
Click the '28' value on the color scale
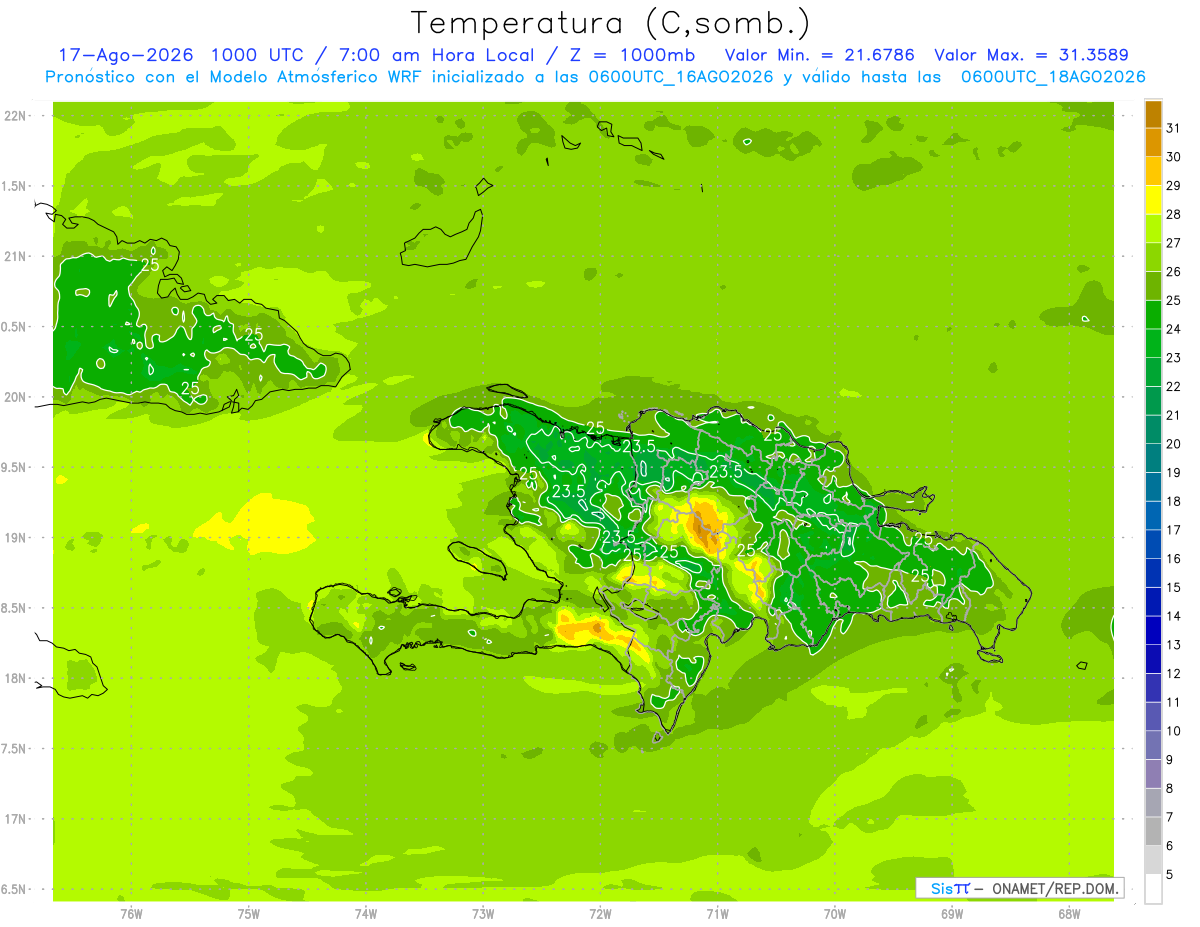1174,214
